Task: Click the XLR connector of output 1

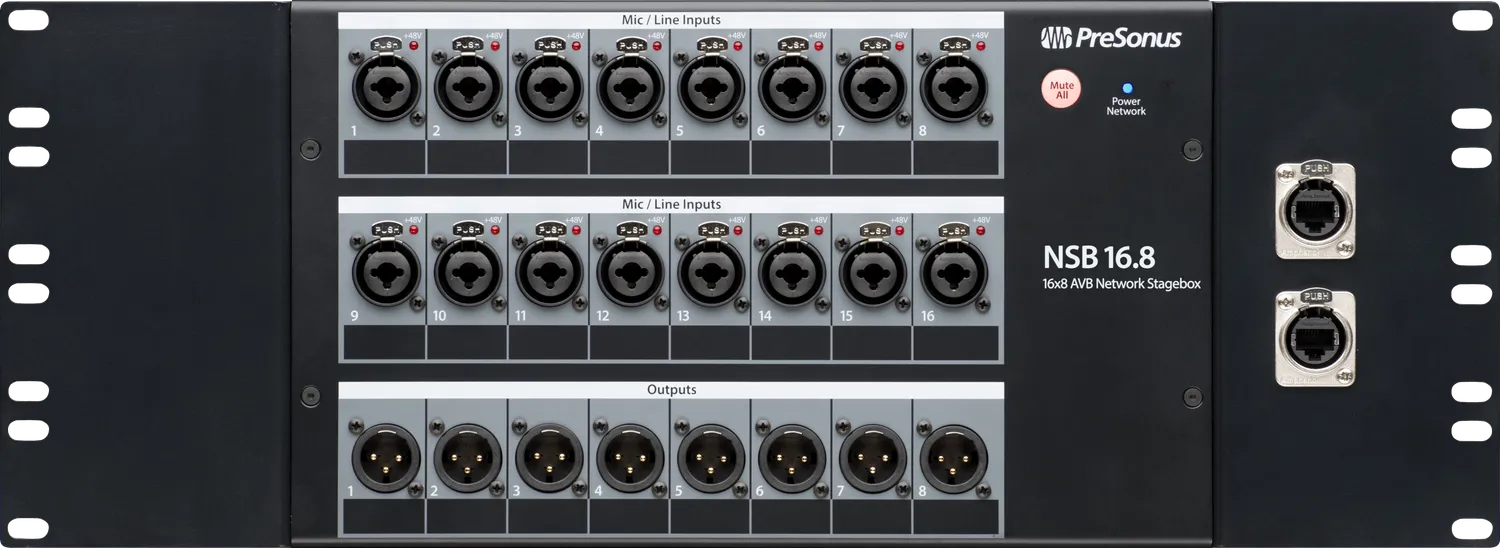Action: [387, 458]
